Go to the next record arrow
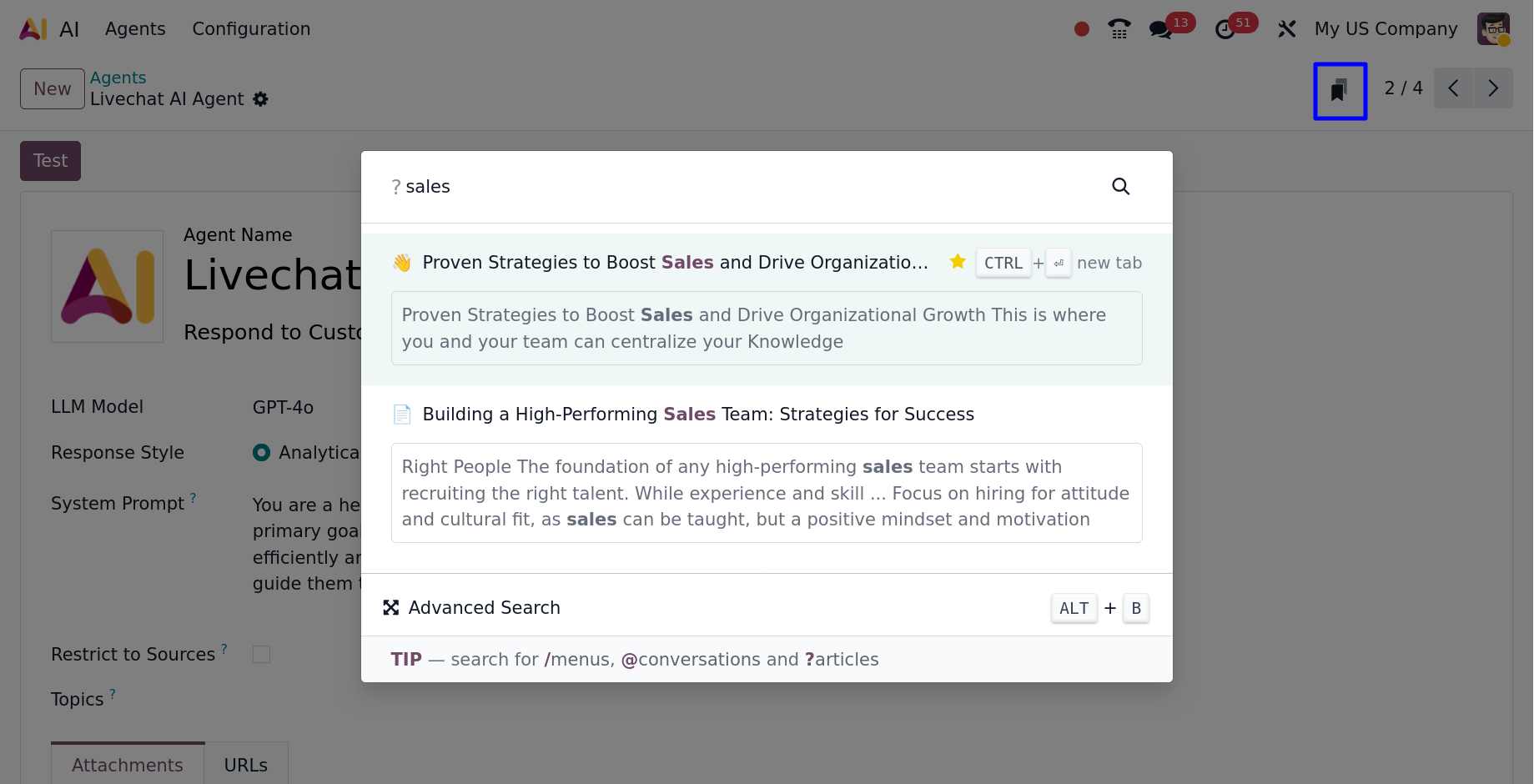The width and height of the screenshot is (1534, 784). pos(1493,88)
